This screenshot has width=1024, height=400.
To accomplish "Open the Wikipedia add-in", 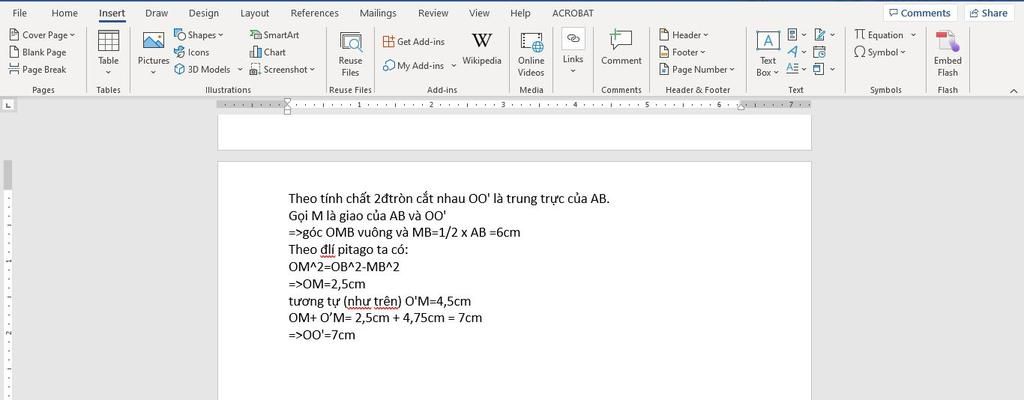I will 482,50.
